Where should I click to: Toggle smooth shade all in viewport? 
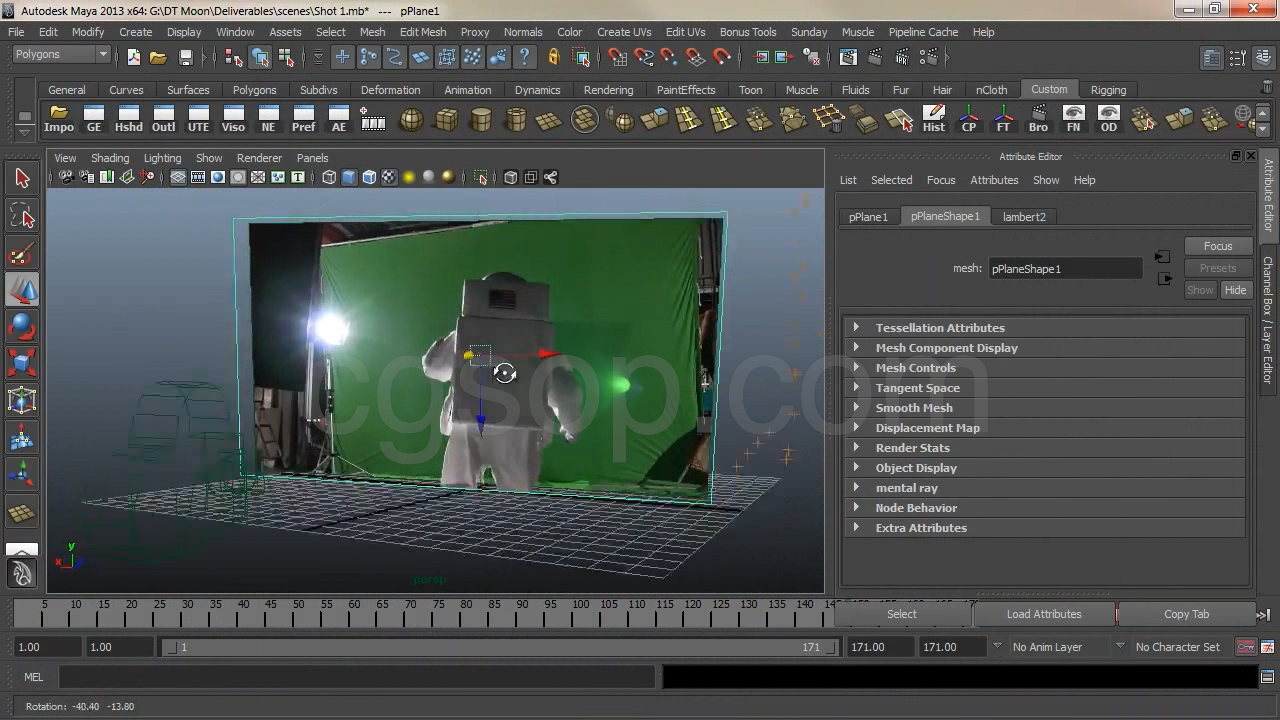[x=349, y=178]
